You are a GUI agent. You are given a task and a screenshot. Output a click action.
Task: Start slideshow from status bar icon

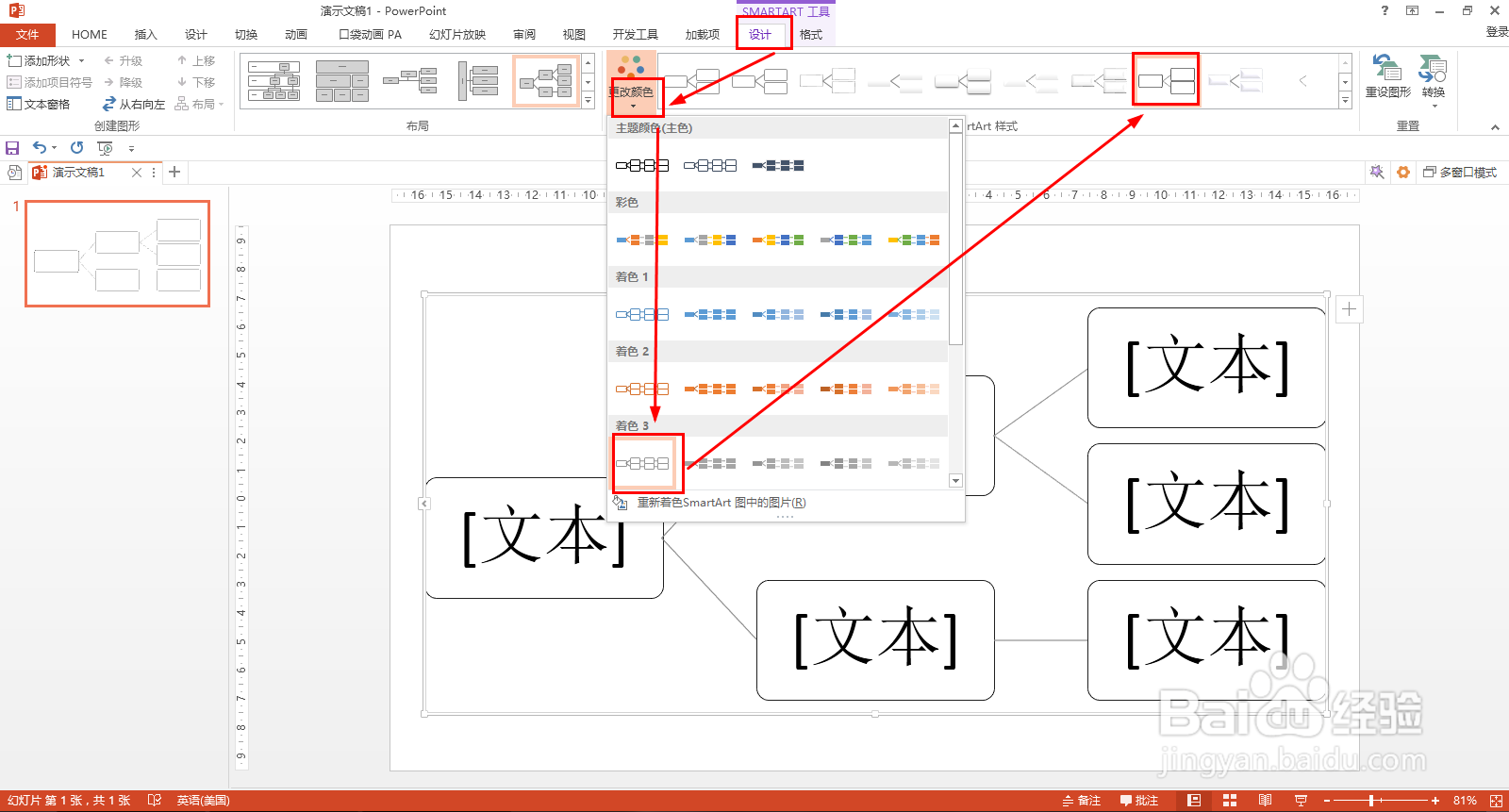pos(1301,801)
